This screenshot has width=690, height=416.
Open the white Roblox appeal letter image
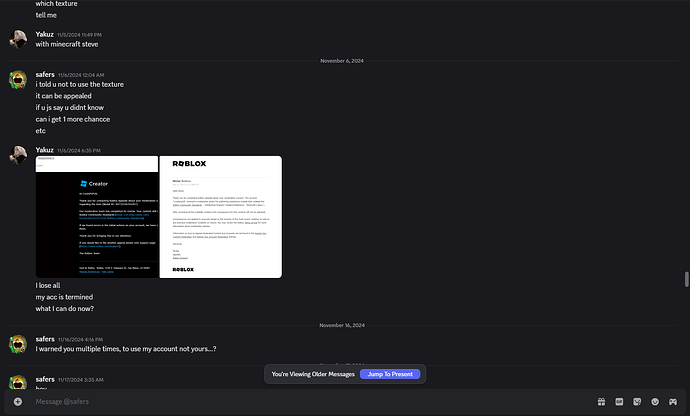(x=220, y=217)
